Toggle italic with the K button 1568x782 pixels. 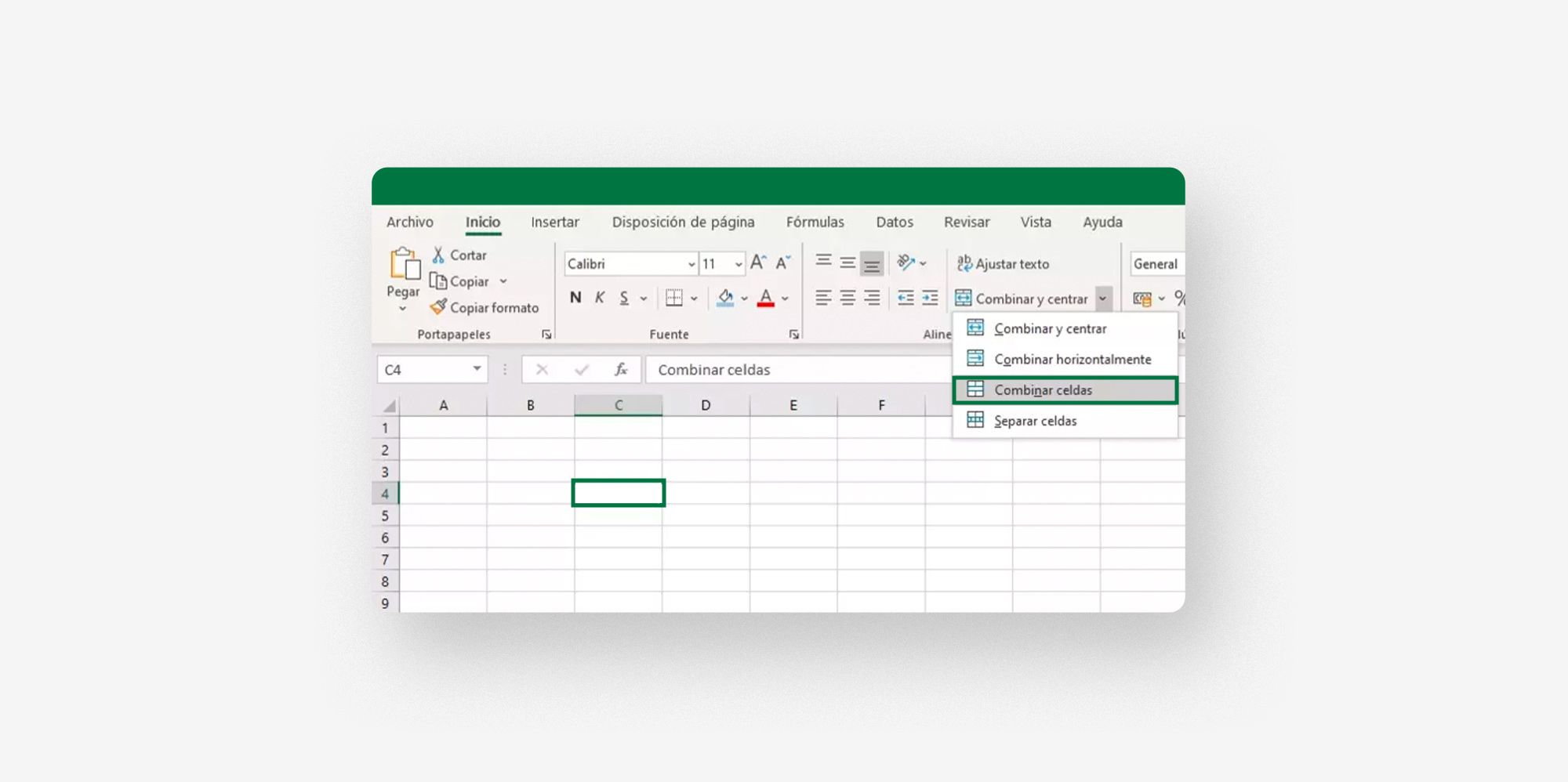[600, 298]
